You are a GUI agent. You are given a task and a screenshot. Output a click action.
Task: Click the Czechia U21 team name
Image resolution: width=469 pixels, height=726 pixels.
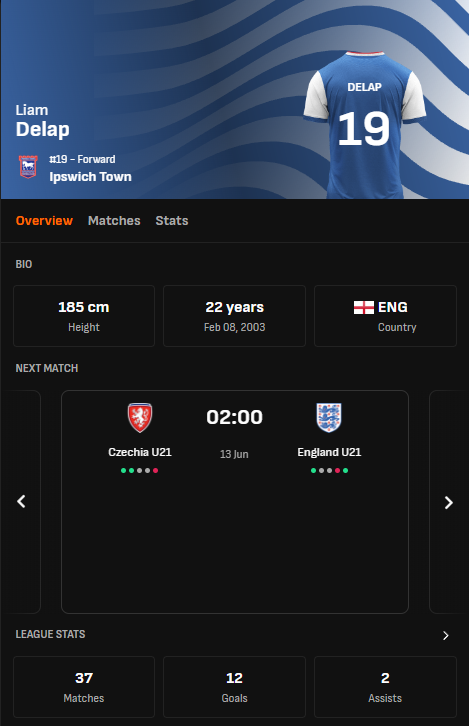[140, 452]
